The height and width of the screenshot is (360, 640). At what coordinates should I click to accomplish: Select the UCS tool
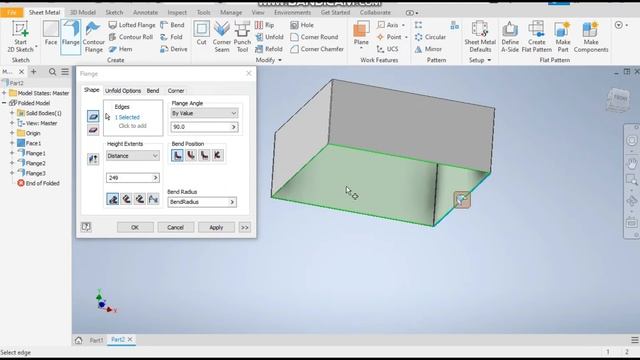pos(387,49)
